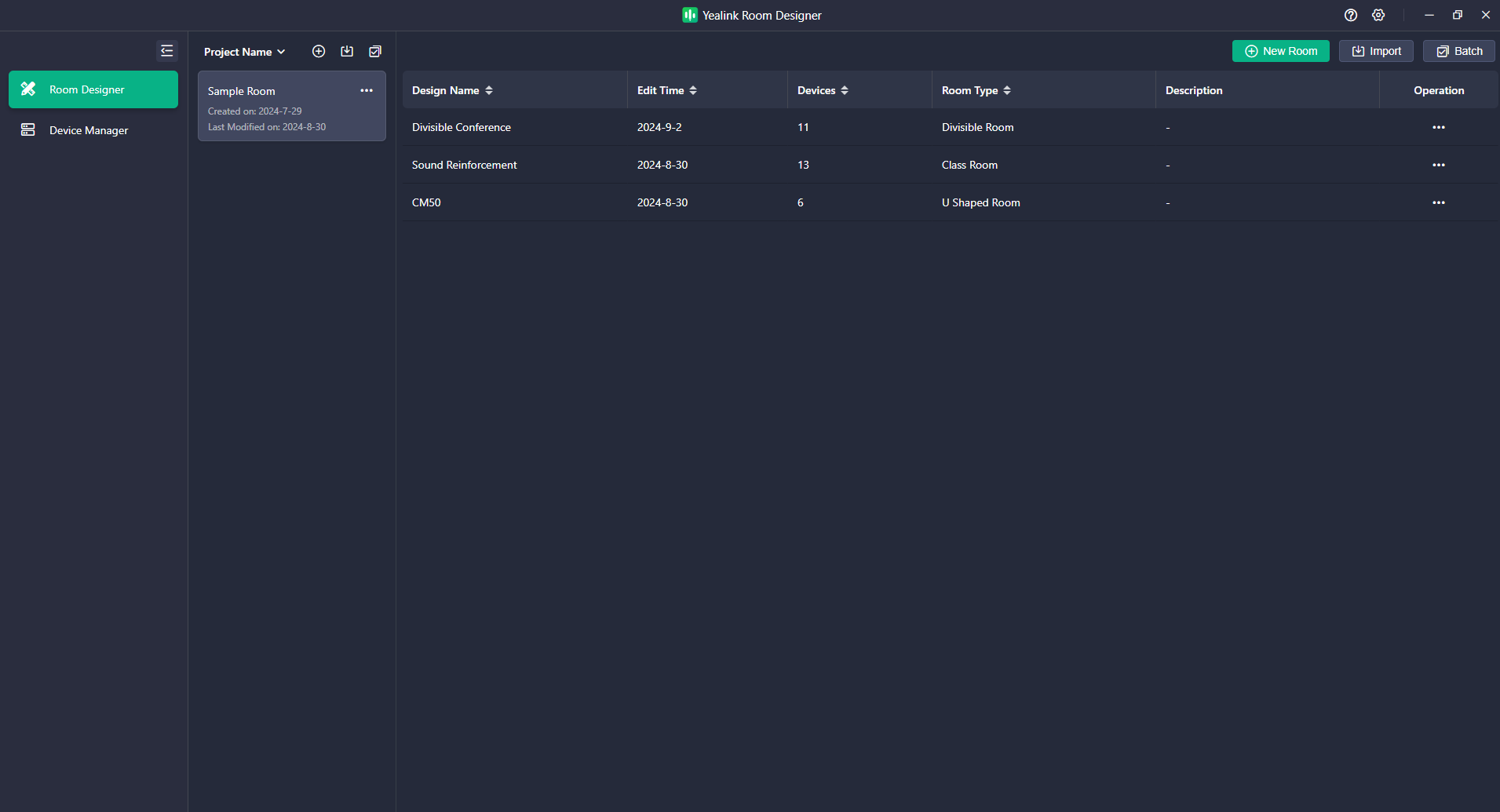Open Sound Reinforcement design

pyautogui.click(x=465, y=165)
